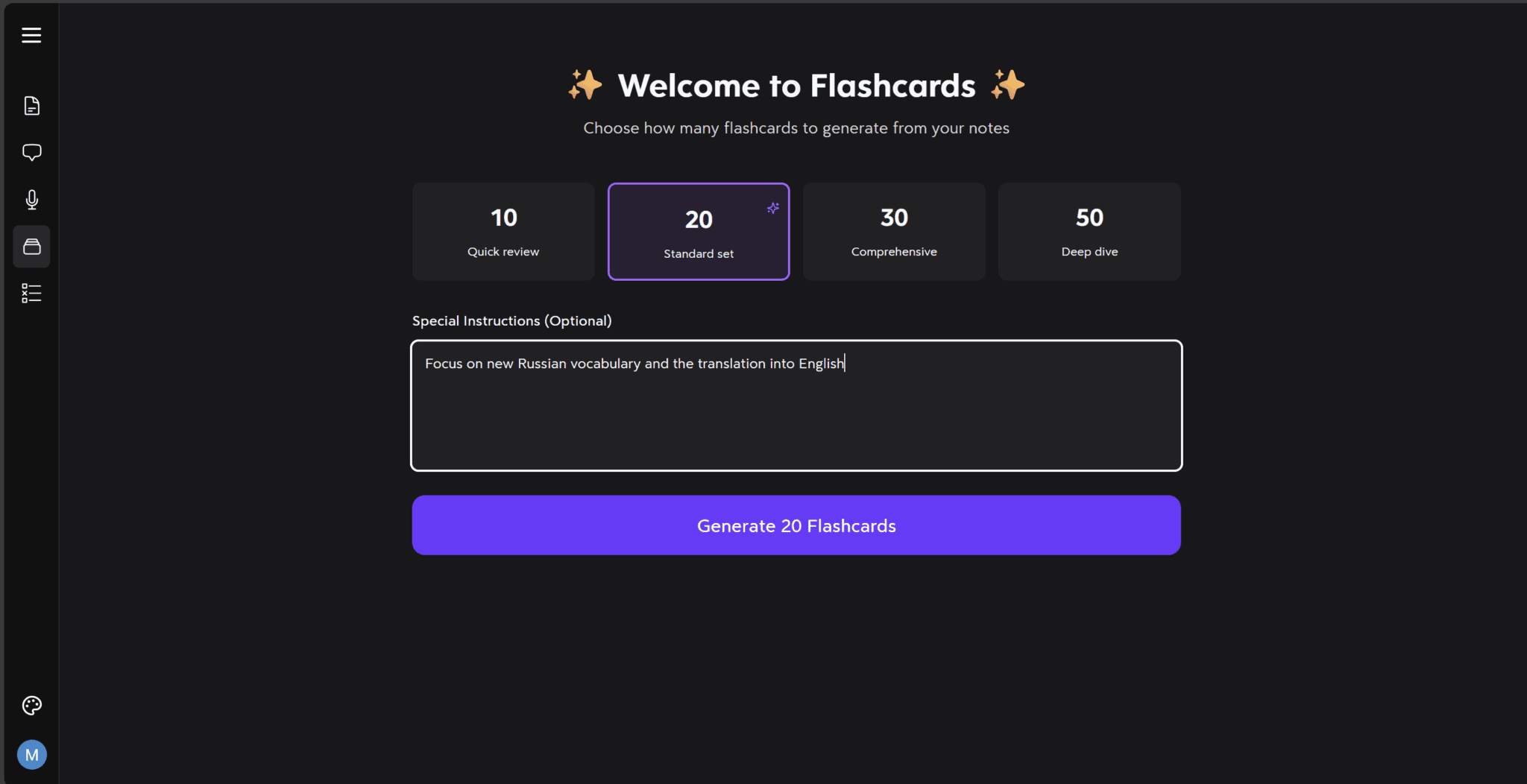Click the Comprehensive card label
The image size is (1527, 784).
coord(893,251)
